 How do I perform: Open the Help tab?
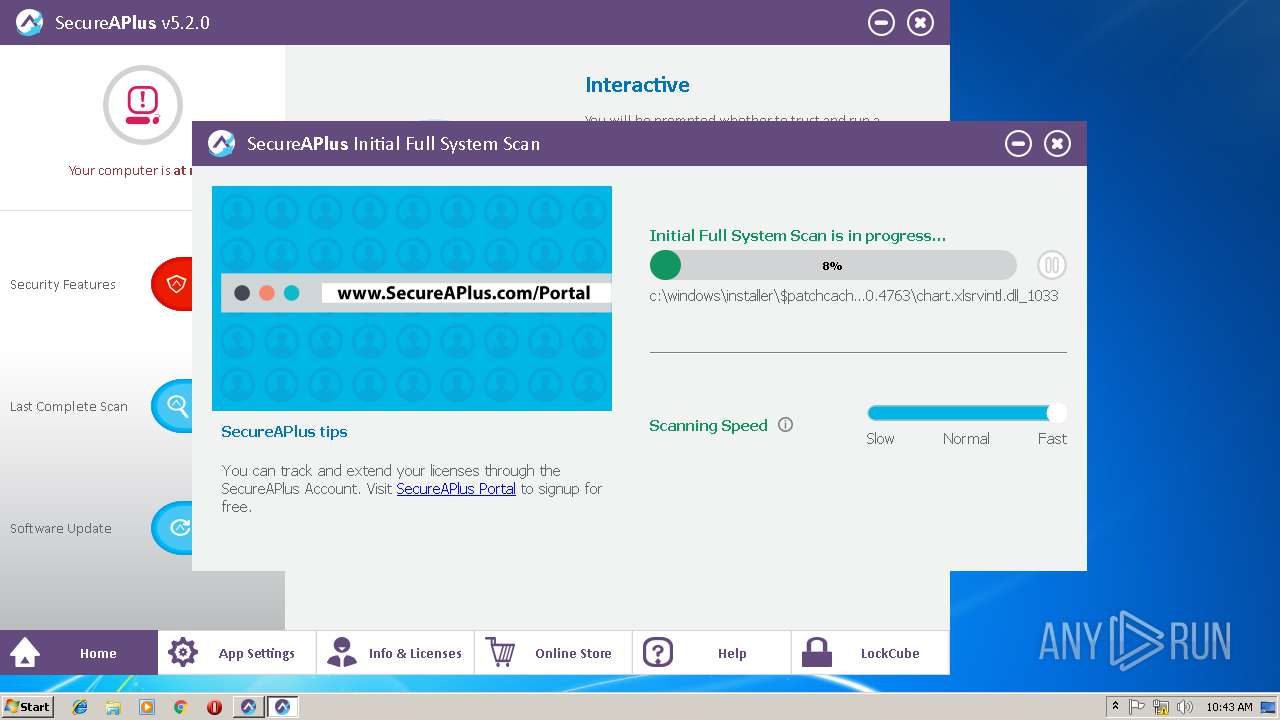pyautogui.click(x=711, y=653)
